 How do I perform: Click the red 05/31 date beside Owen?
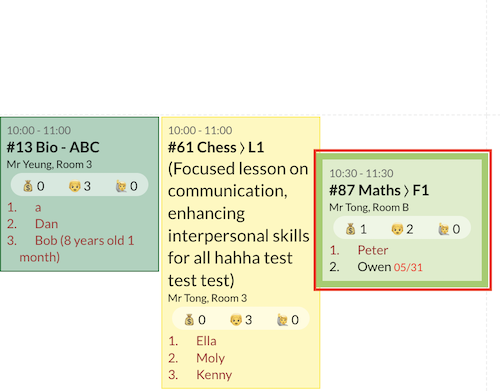(408, 267)
